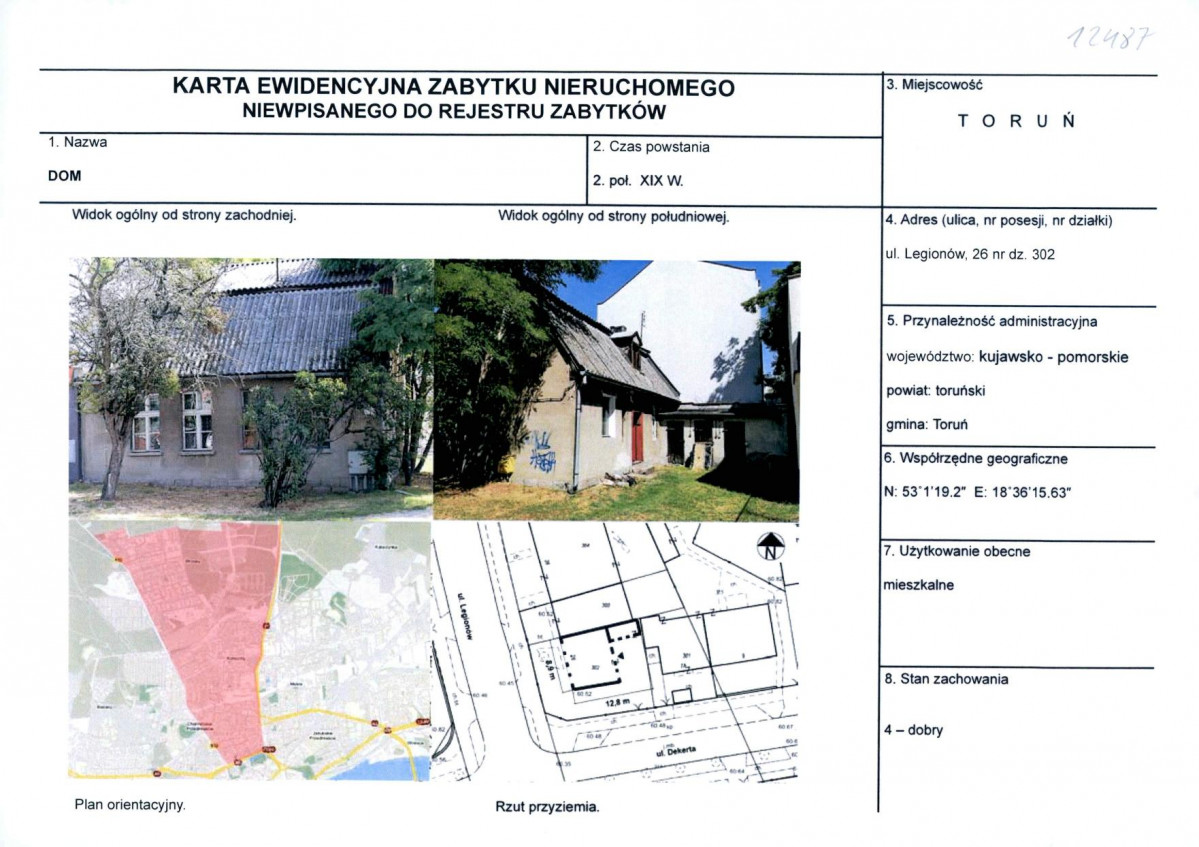Screen dimensions: 1199x847
Task: Click the pink-shaded orientation map
Action: coord(250,650)
